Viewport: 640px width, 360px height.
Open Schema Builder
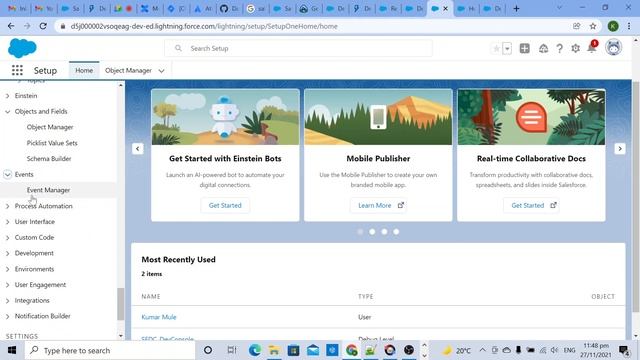[49, 159]
